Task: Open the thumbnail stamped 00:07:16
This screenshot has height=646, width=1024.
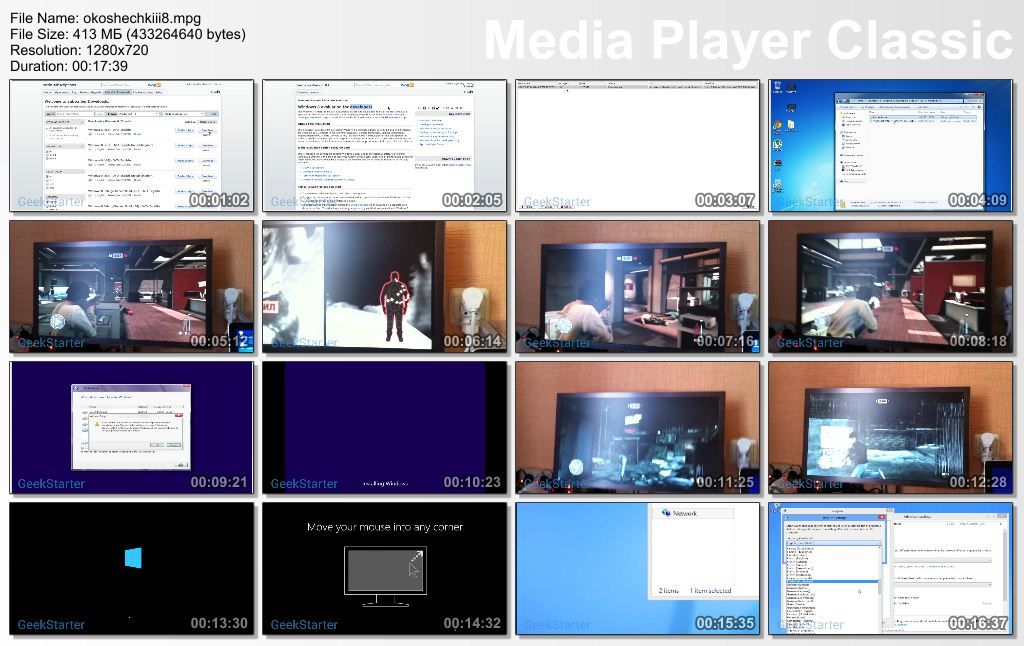Action: pyautogui.click(x=638, y=287)
